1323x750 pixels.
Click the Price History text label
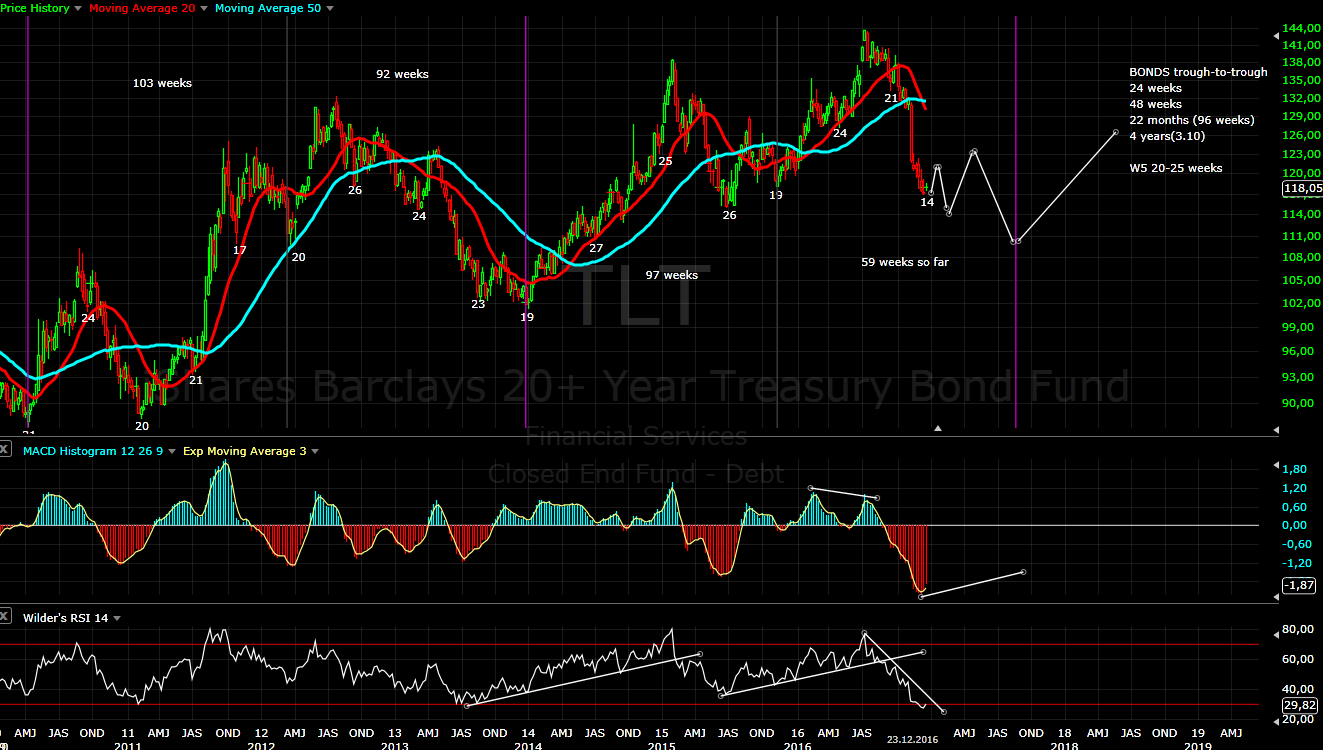[35, 7]
